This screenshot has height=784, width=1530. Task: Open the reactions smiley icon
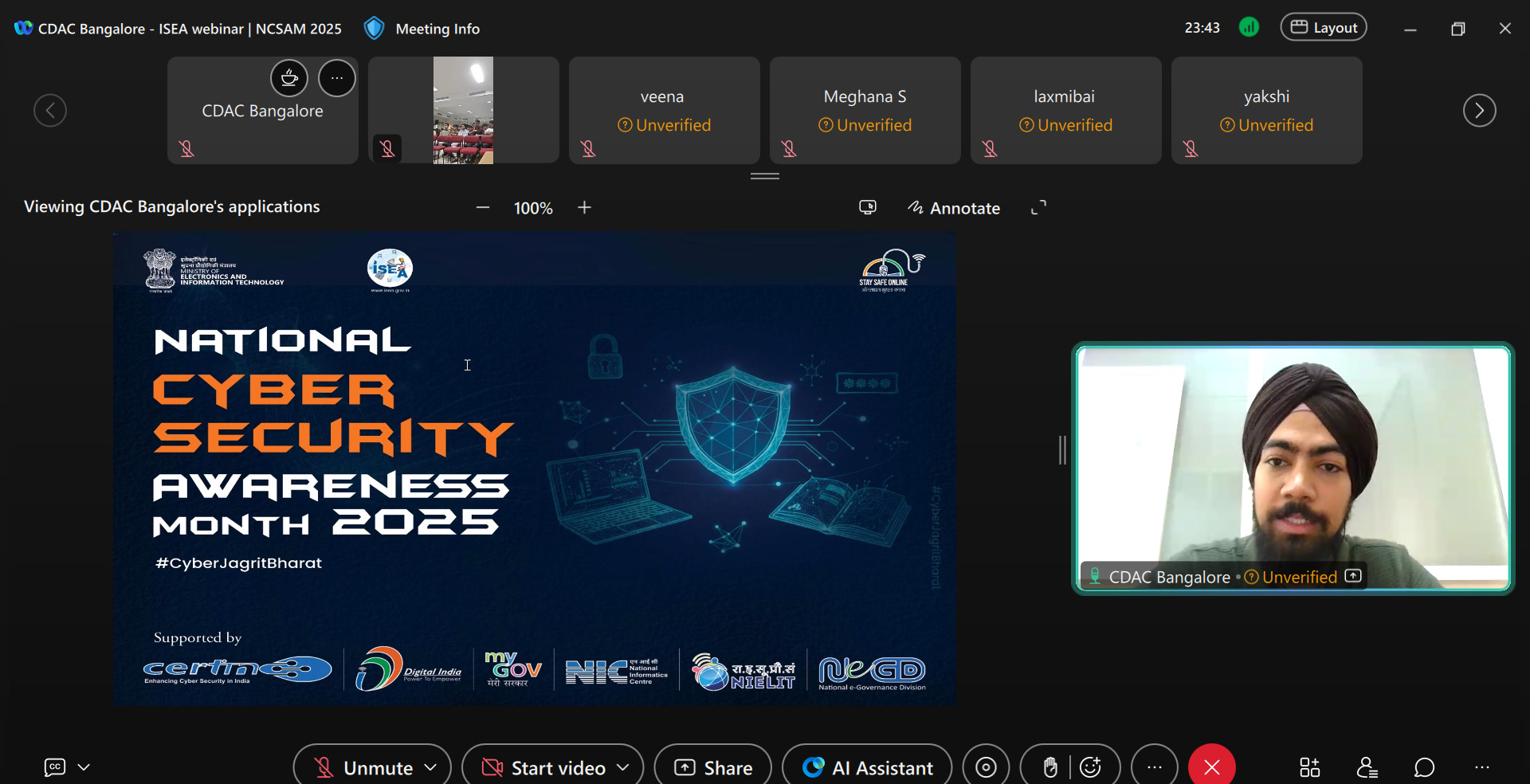(x=1091, y=767)
